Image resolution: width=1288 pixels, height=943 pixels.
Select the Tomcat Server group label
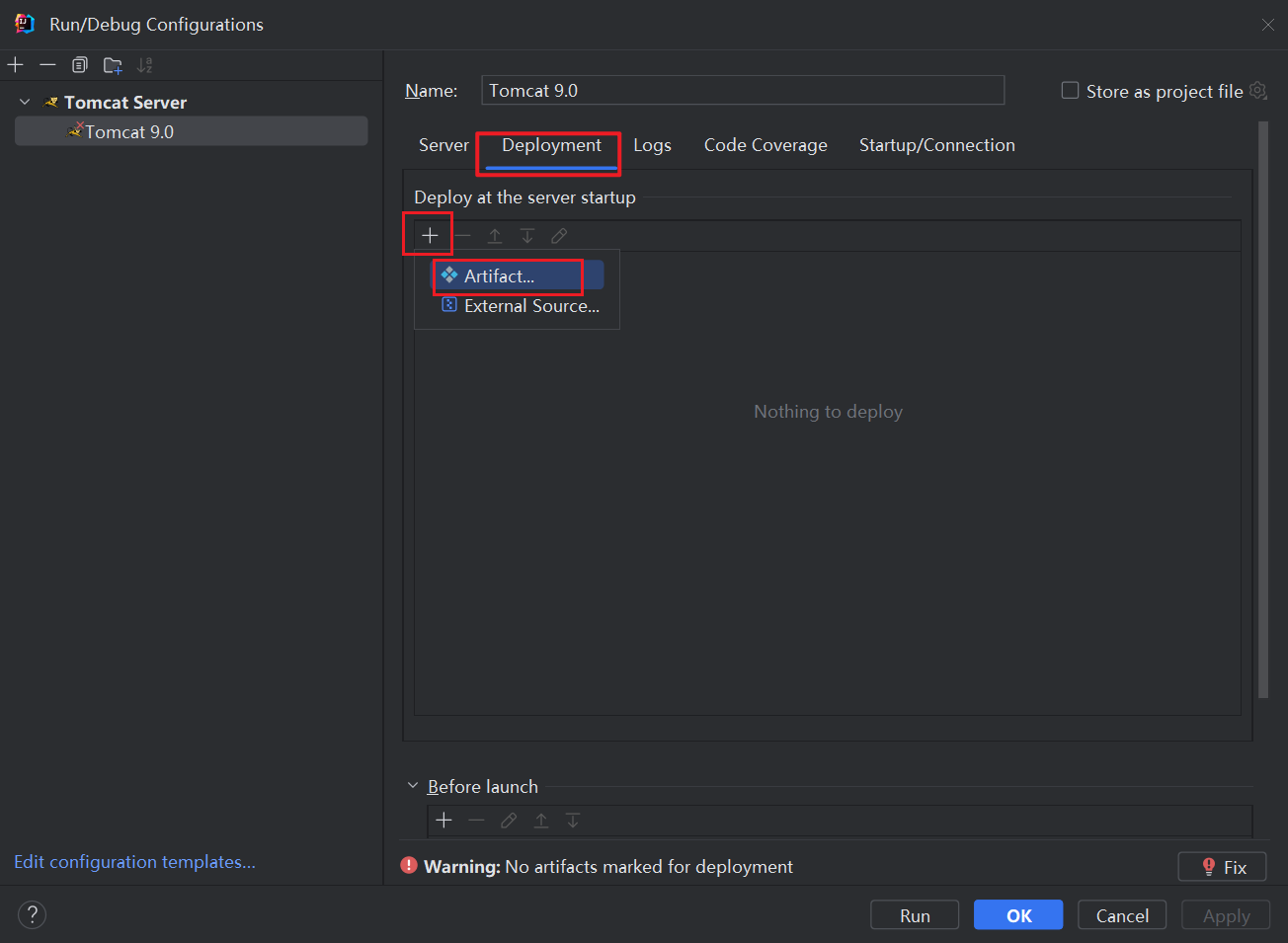[x=125, y=102]
